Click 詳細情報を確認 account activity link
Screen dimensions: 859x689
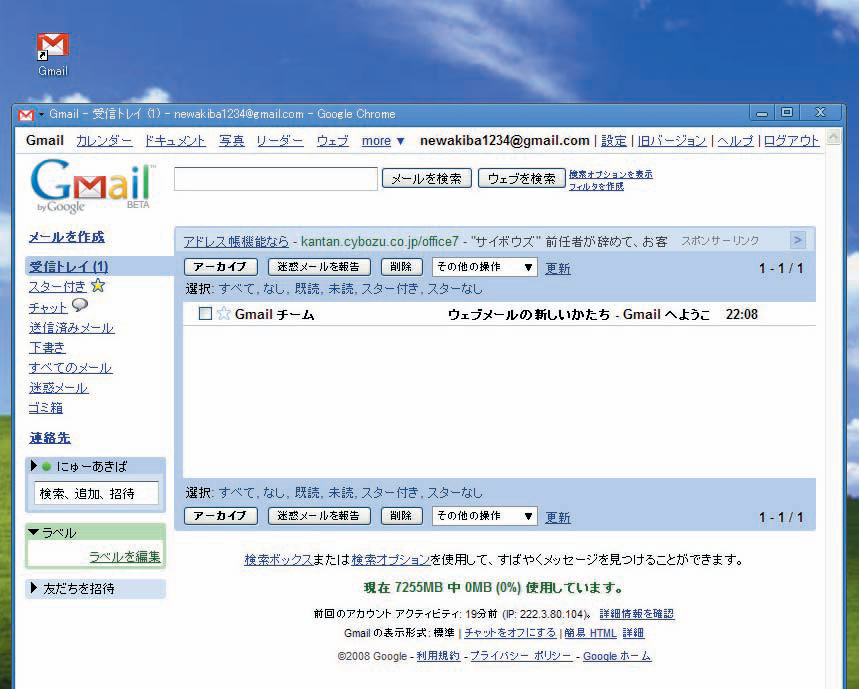(637, 613)
